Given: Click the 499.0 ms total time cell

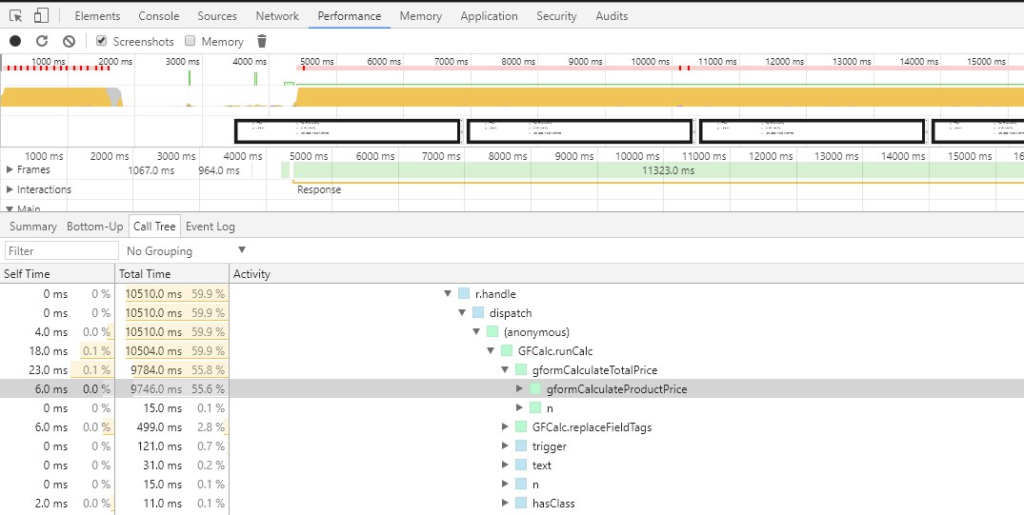Looking at the screenshot, I should (172, 428).
